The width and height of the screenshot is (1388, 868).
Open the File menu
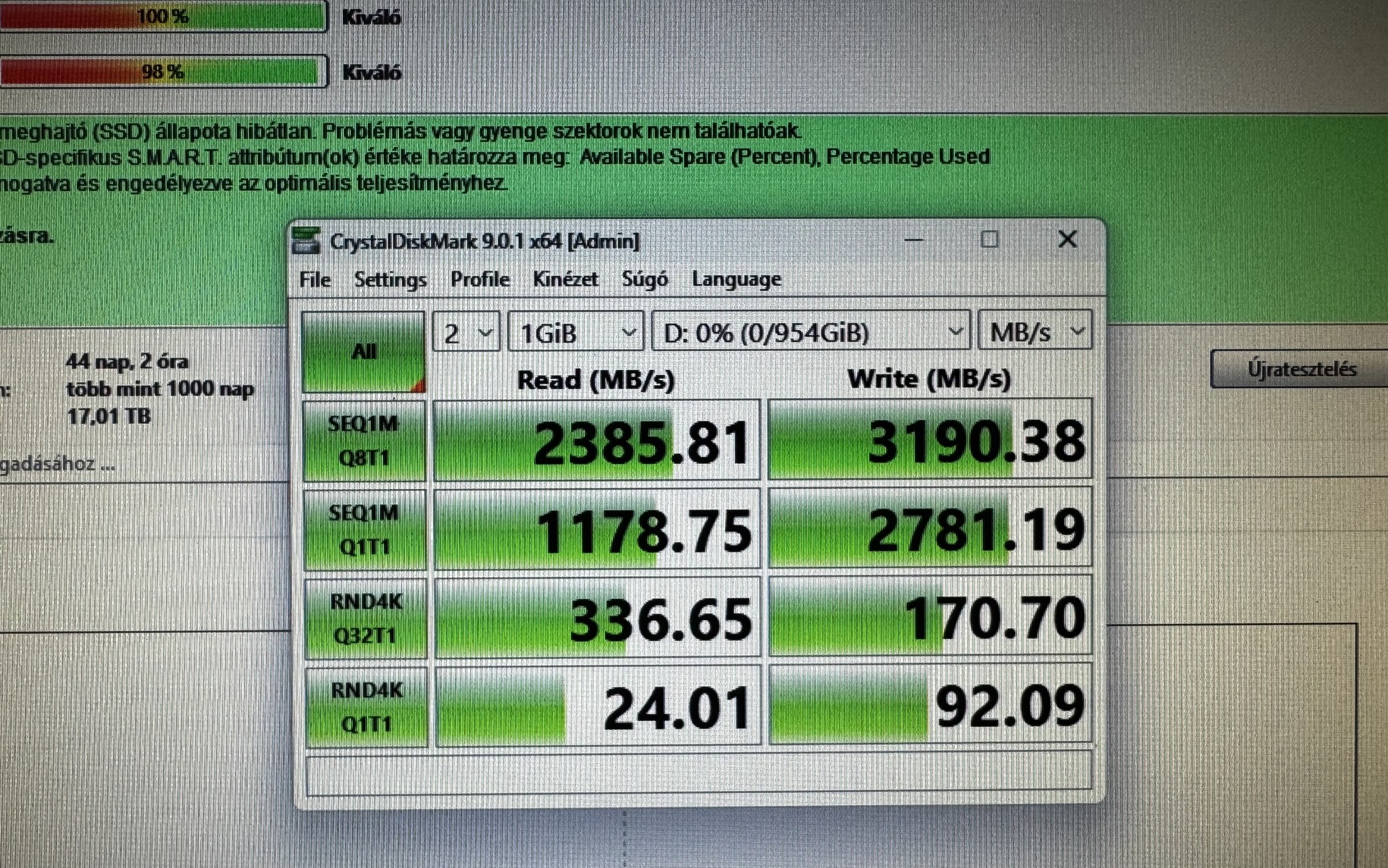[315, 280]
